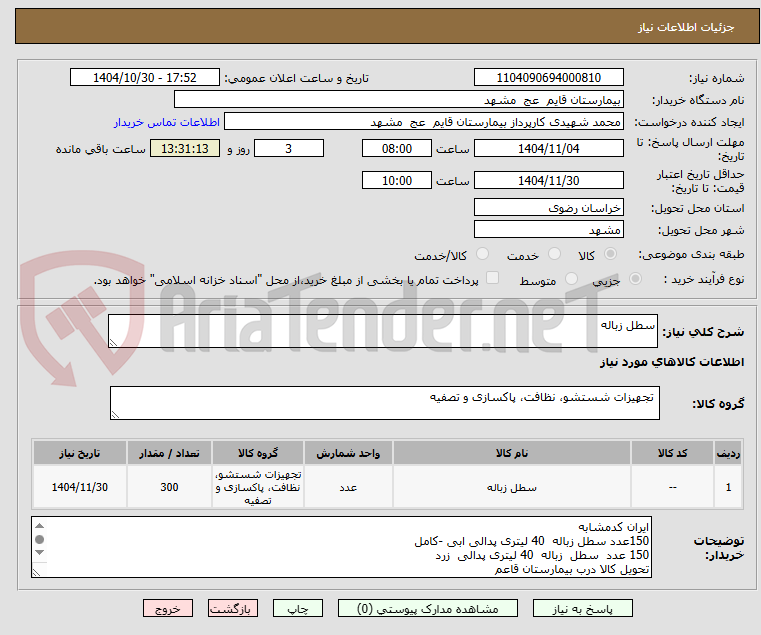Click the deadline time field 08:00
Viewport: 761px width, 635px height.
[x=397, y=148]
